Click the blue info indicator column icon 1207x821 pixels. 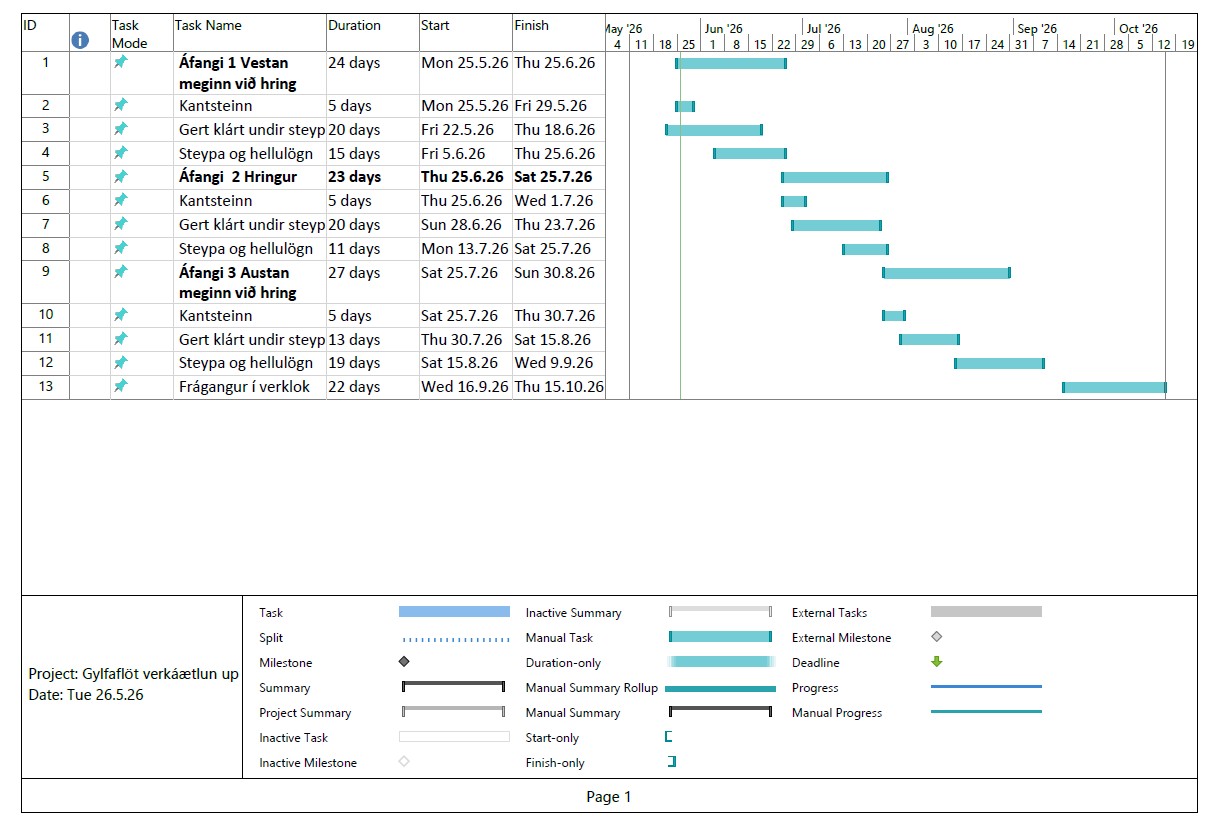[80, 40]
